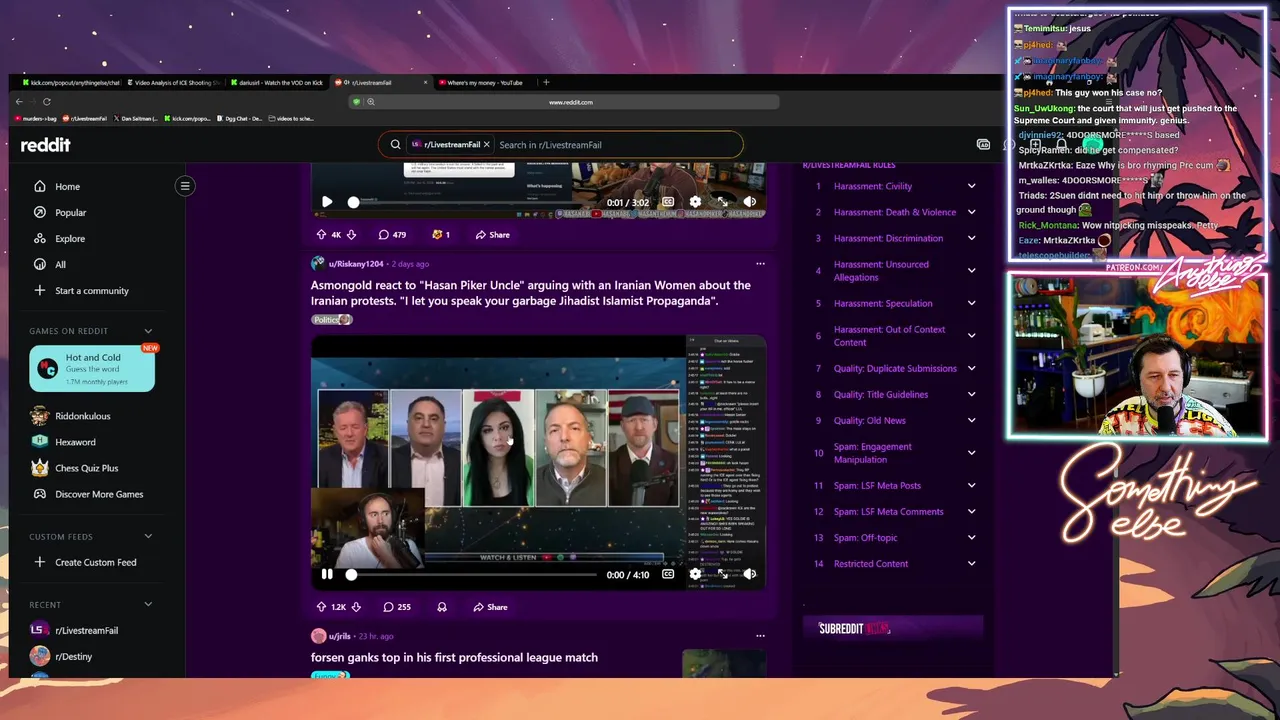Open the forsen post thumbnail
This screenshot has height=720, width=1280.
point(724,663)
